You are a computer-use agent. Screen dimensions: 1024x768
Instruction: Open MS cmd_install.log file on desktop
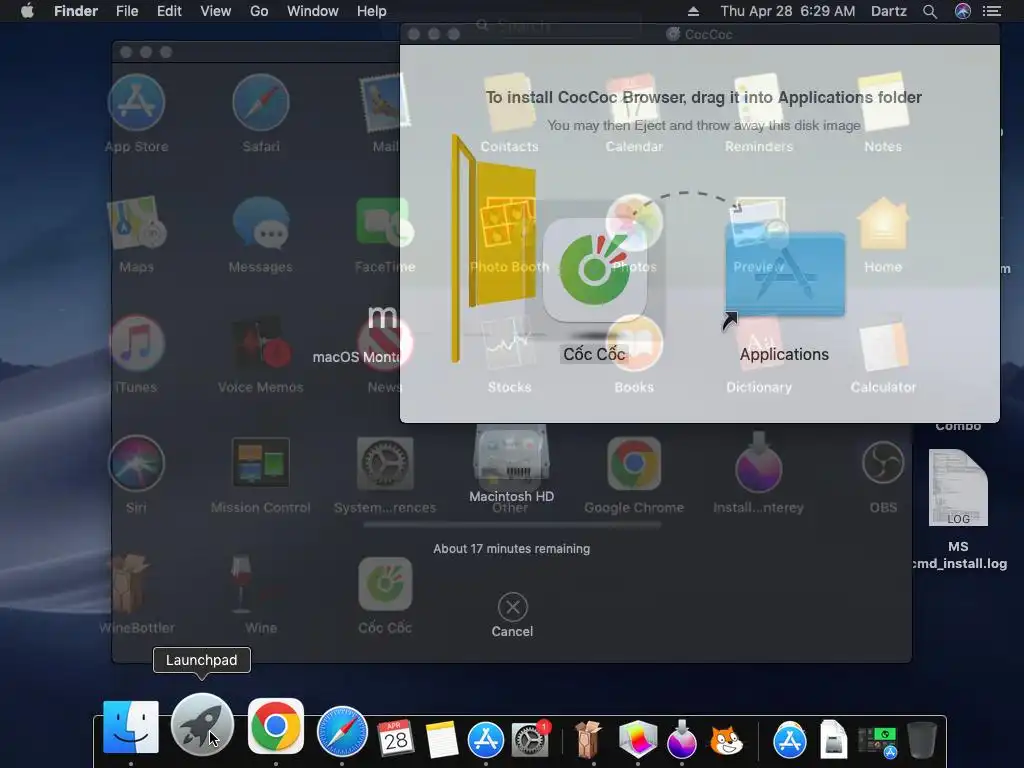click(x=958, y=488)
